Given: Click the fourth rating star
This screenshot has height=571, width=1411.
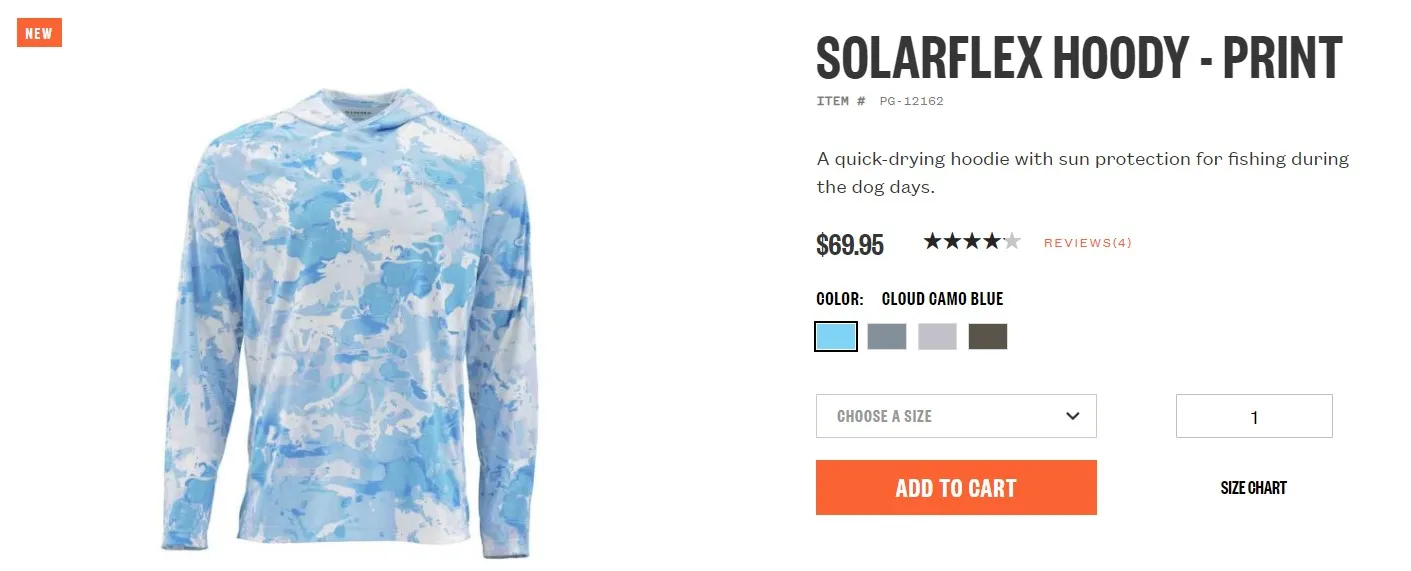Looking at the screenshot, I should [991, 241].
